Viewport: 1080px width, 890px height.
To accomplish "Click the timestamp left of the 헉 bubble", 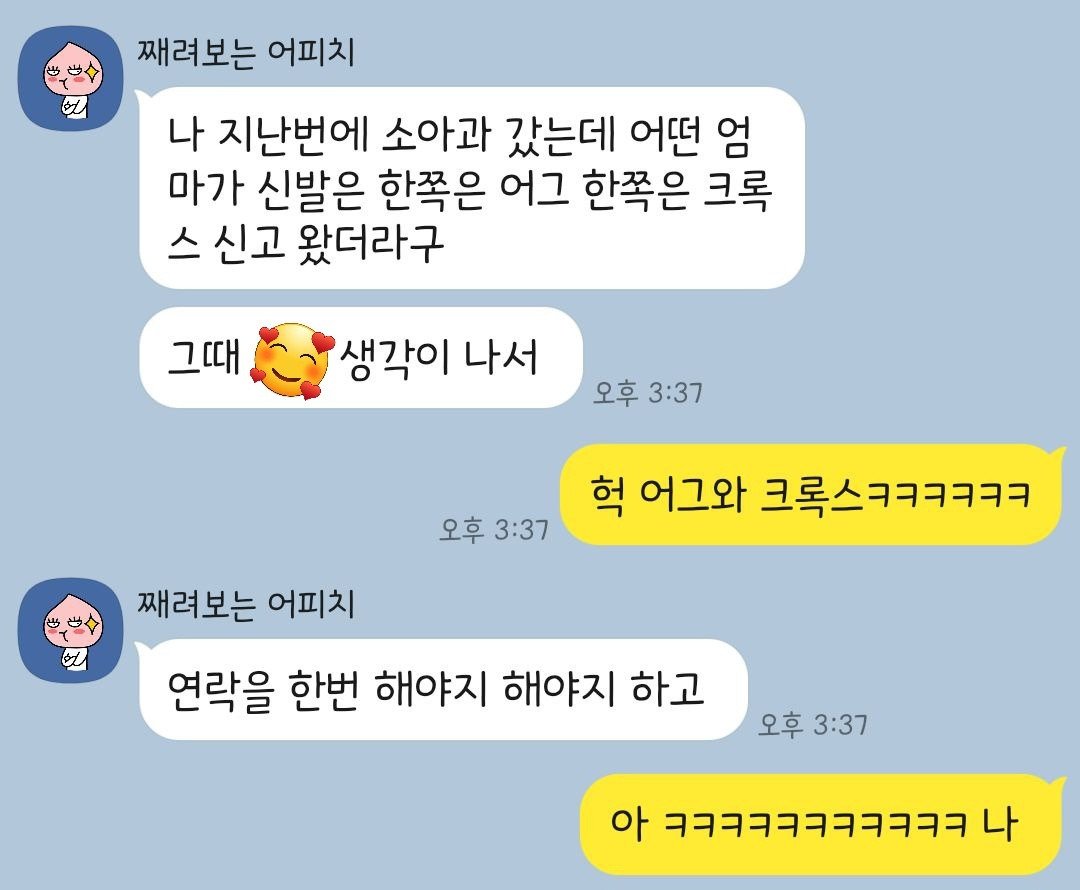I will 494,530.
